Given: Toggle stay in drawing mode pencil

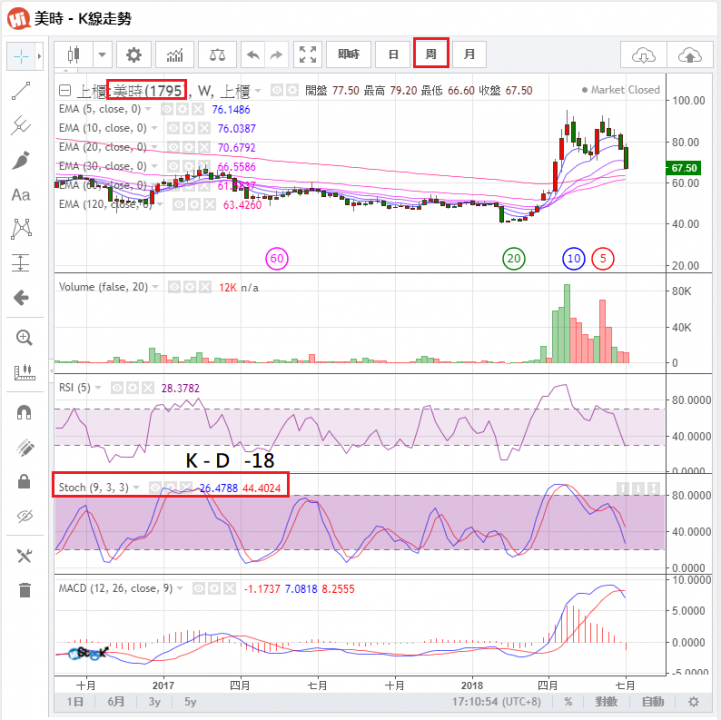Looking at the screenshot, I should pyautogui.click(x=24, y=447).
